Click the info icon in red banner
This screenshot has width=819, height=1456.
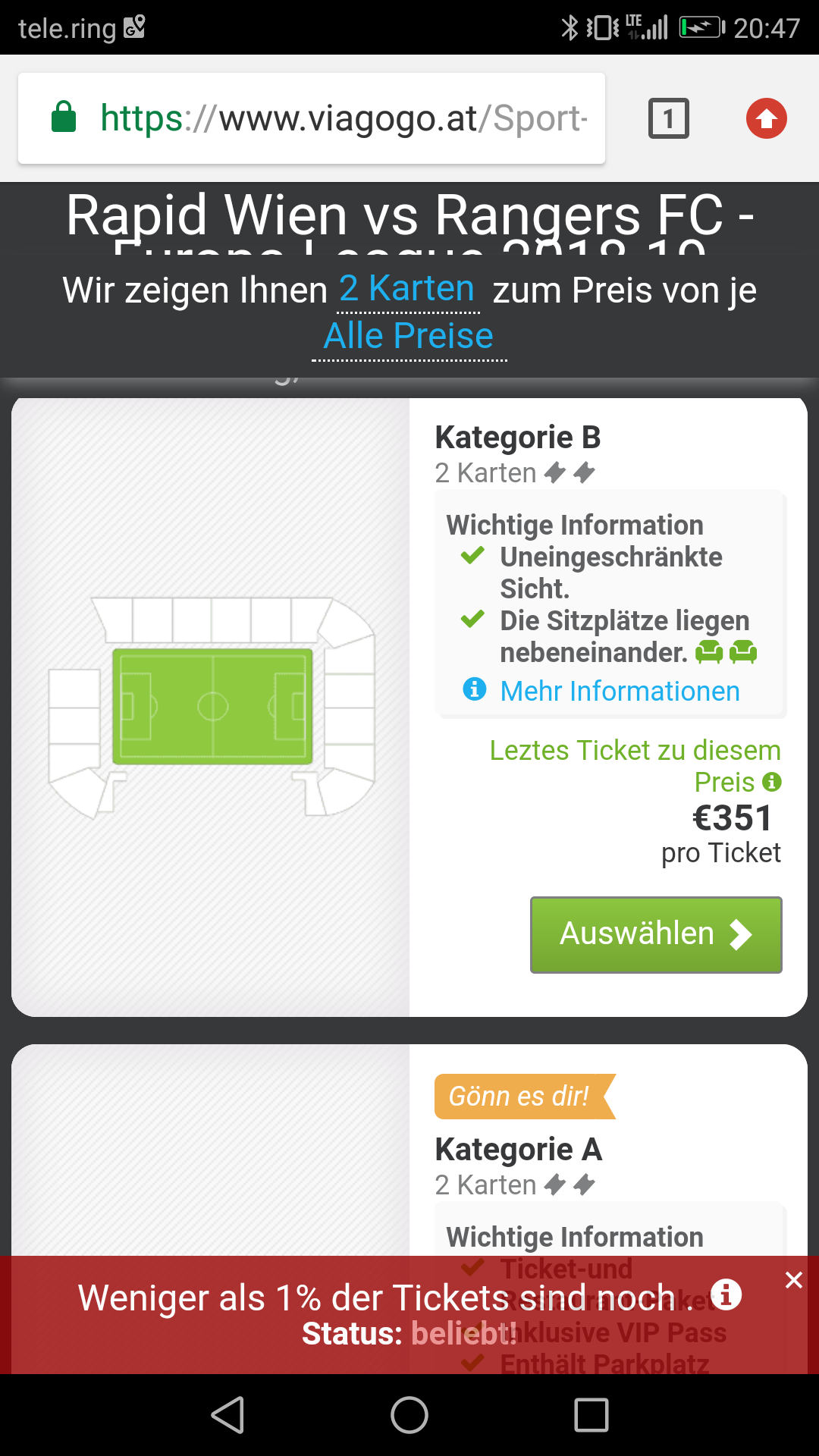726,1294
